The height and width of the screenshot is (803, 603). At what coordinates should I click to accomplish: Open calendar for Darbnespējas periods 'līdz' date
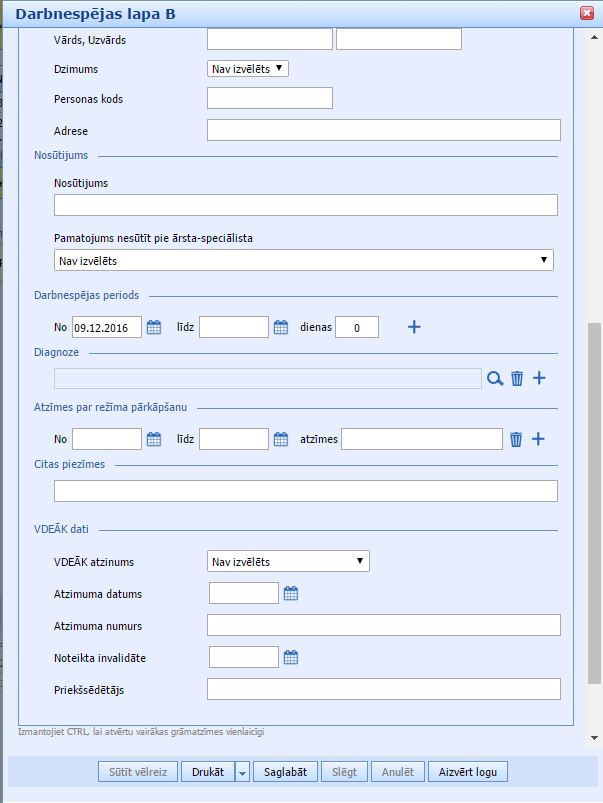[281, 327]
